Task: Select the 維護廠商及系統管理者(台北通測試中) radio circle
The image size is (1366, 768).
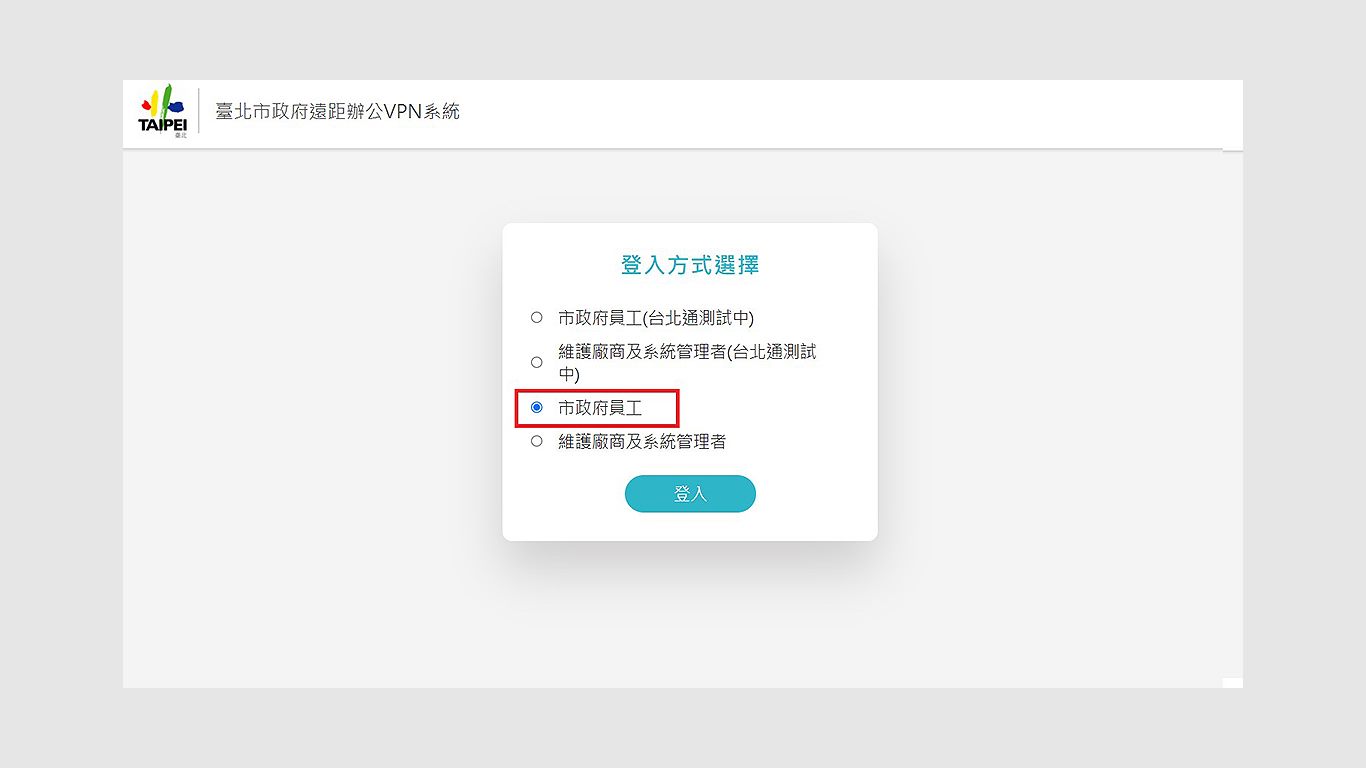Action: click(536, 362)
